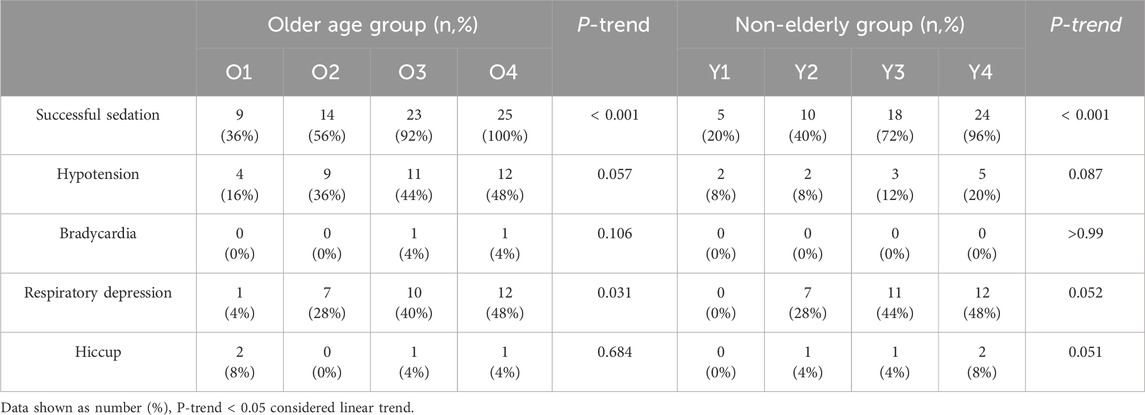Image resolution: width=1145 pixels, height=415 pixels.
Task: Click the "Hypotension" row label
Action: [99, 173]
